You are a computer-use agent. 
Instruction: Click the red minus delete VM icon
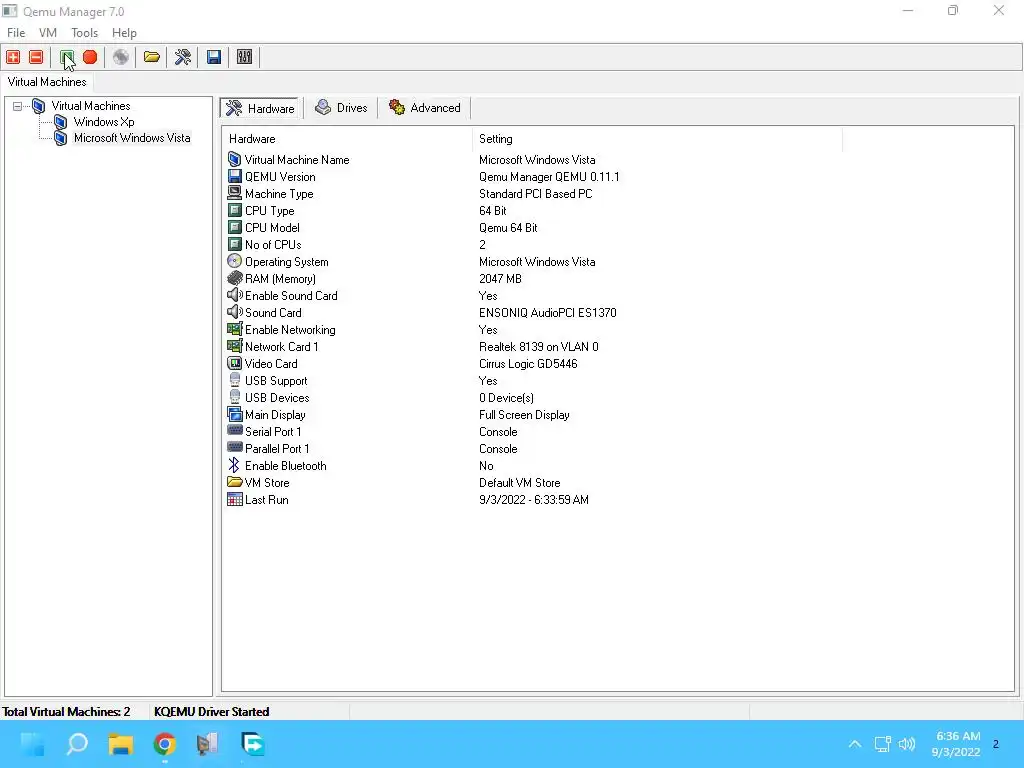[36, 57]
